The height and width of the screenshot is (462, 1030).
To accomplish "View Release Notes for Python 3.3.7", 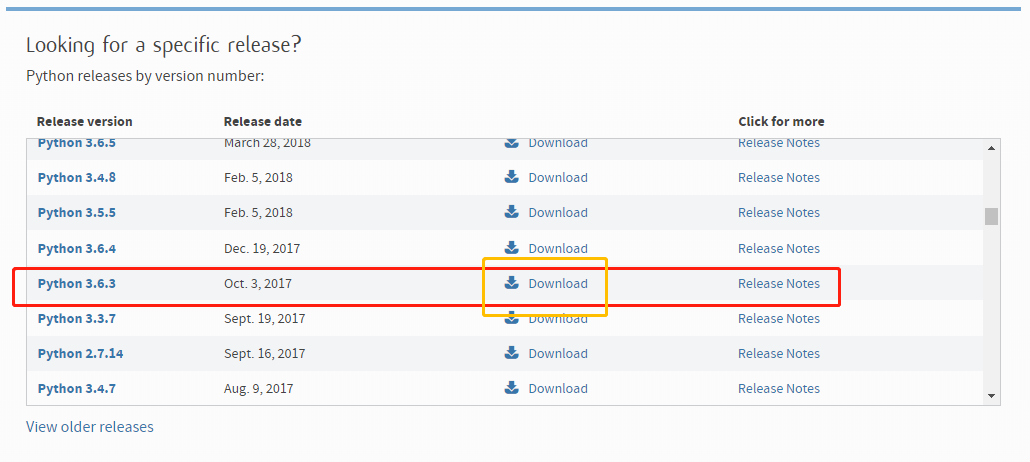I will coord(778,318).
